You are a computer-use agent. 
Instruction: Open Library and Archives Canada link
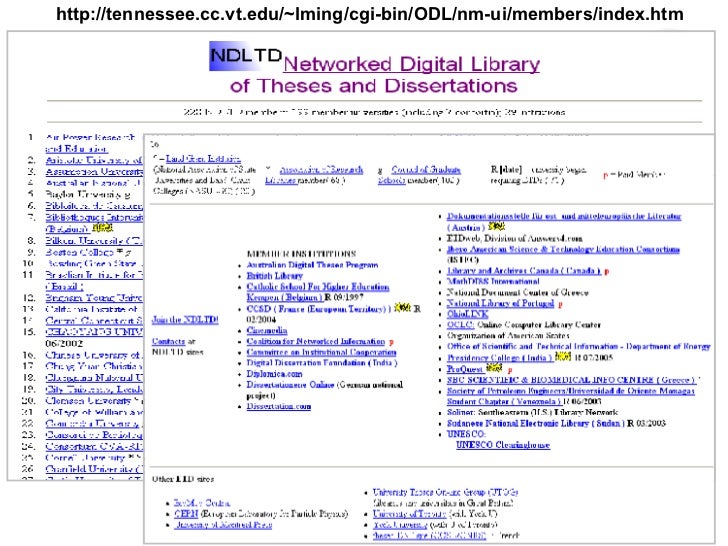(524, 271)
